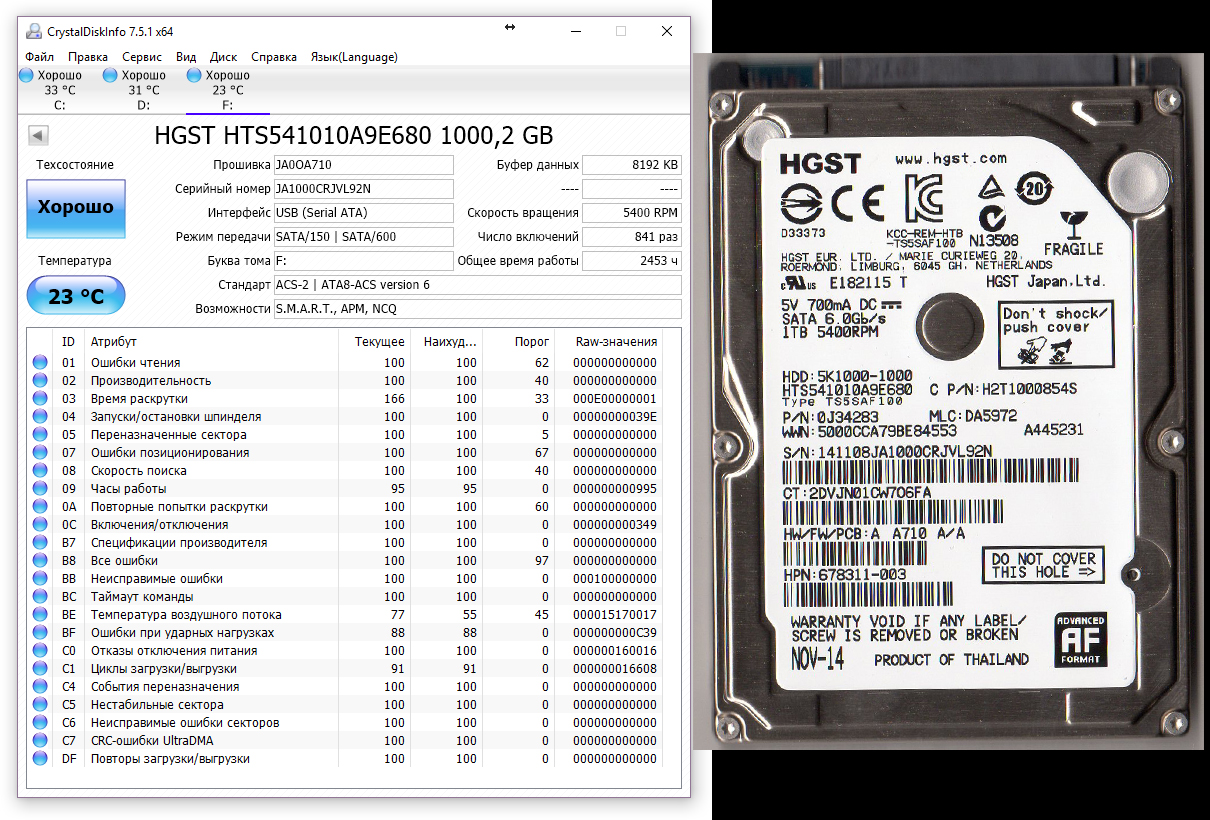Click status icon for Неисправимые ошибки секторов row
This screenshot has width=1210, height=820.
(40, 723)
